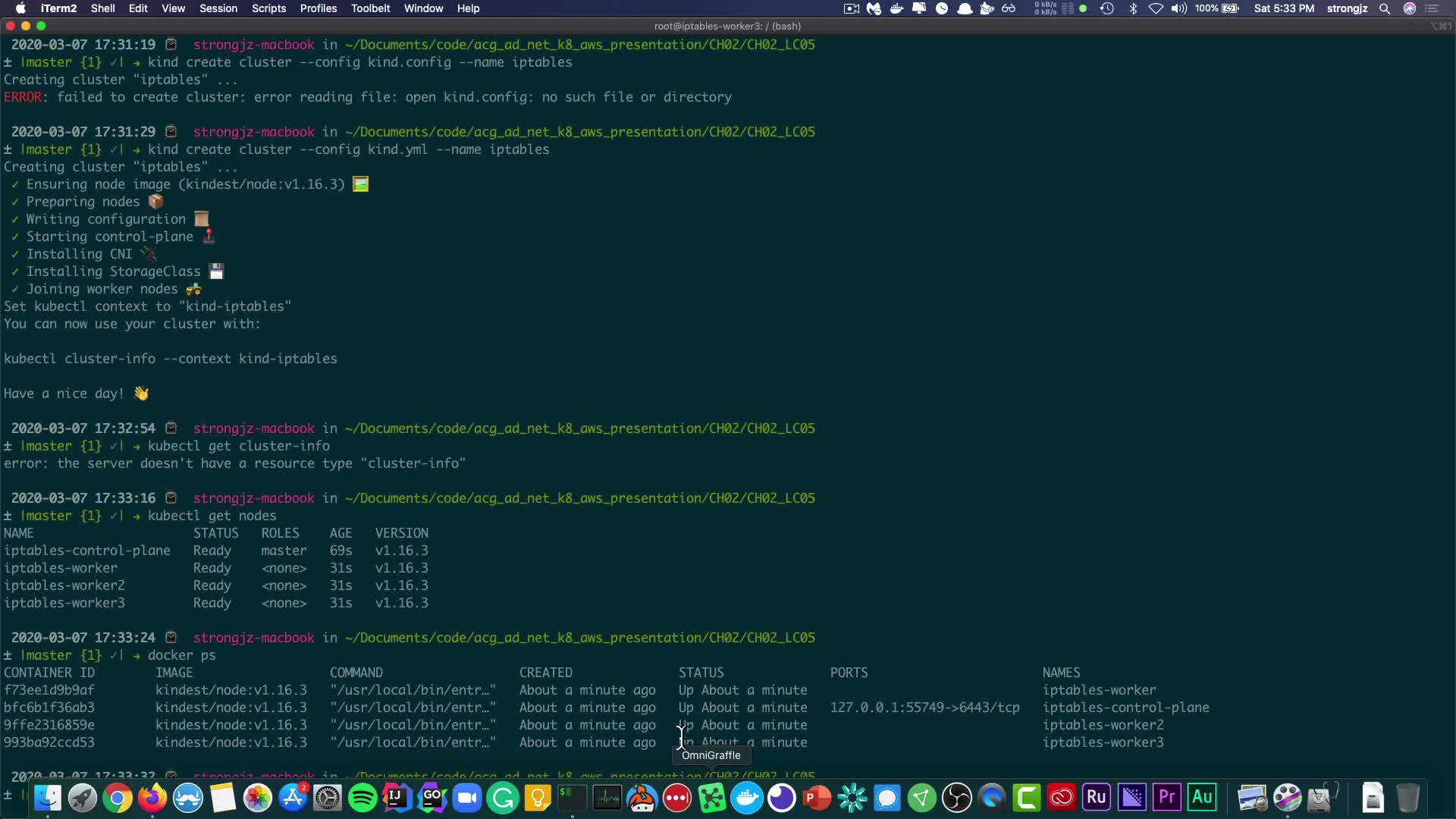This screenshot has width=1456, height=819.
Task: Open the Docker app in dock
Action: (747, 798)
